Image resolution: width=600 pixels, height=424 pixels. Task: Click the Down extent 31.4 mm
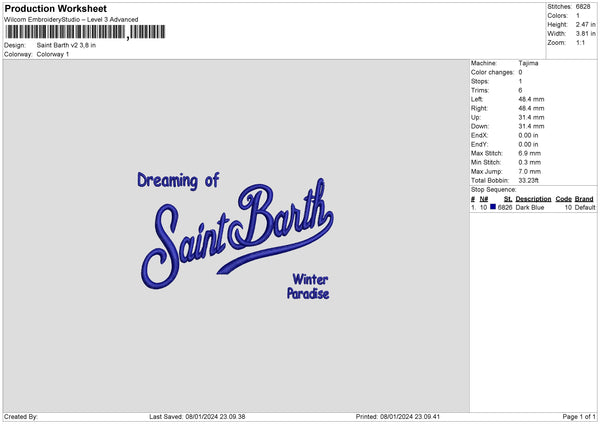(x=531, y=126)
